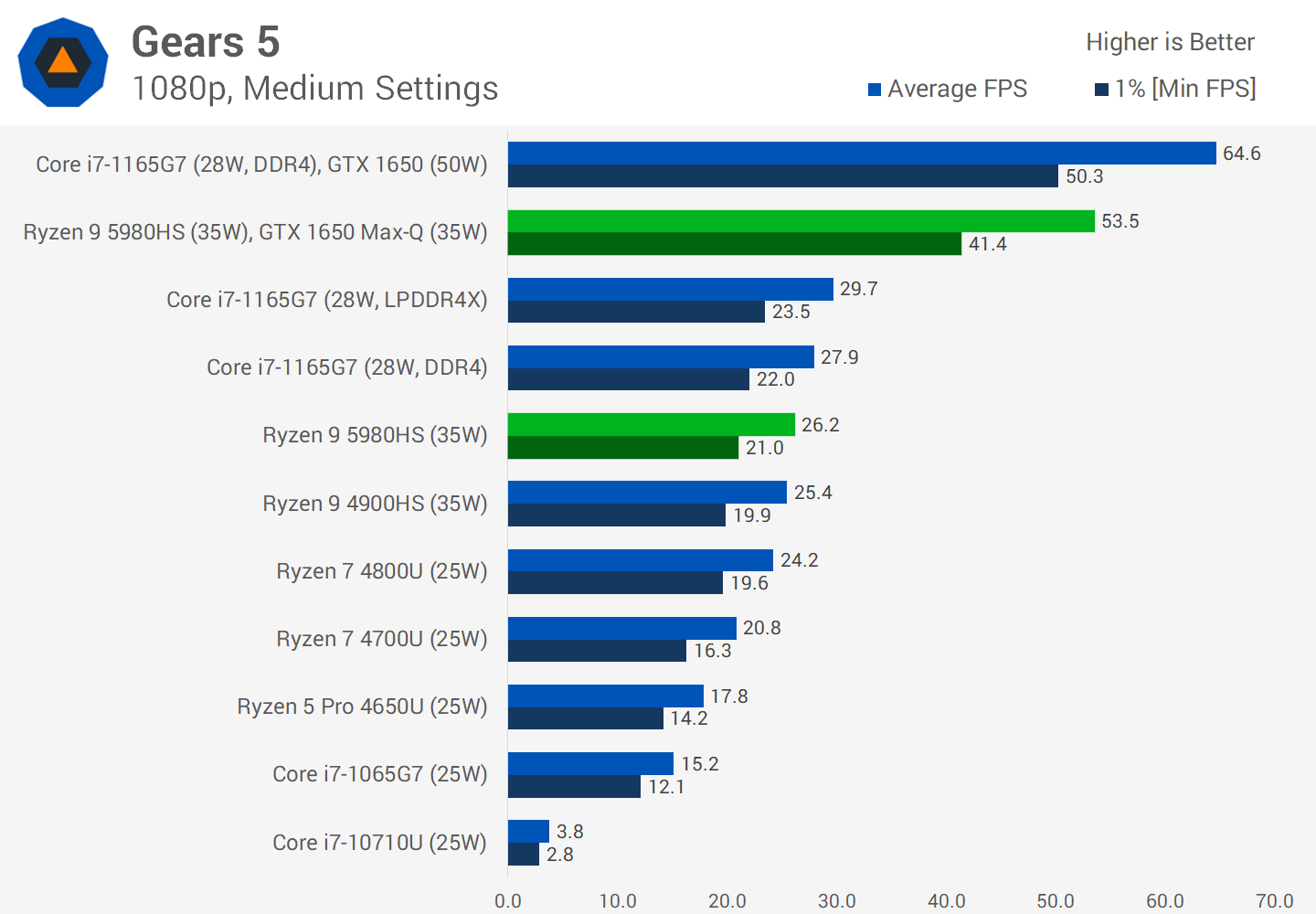Click the 14.2 minimum FPS bar
Image resolution: width=1316 pixels, height=914 pixels.
point(586,718)
